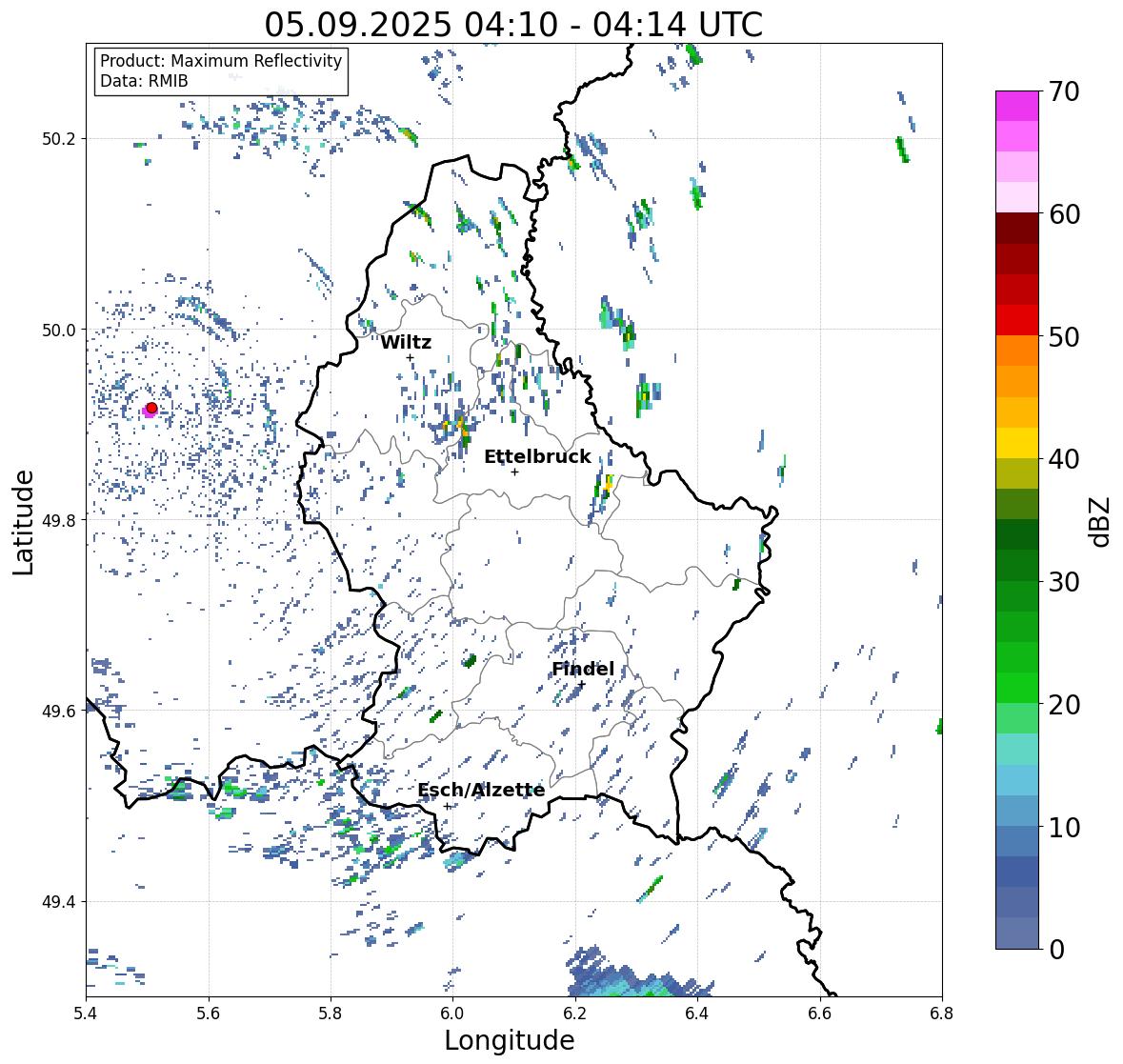The image size is (1123, 1064).
Task: Click the red radar location dot
Action: [x=151, y=408]
